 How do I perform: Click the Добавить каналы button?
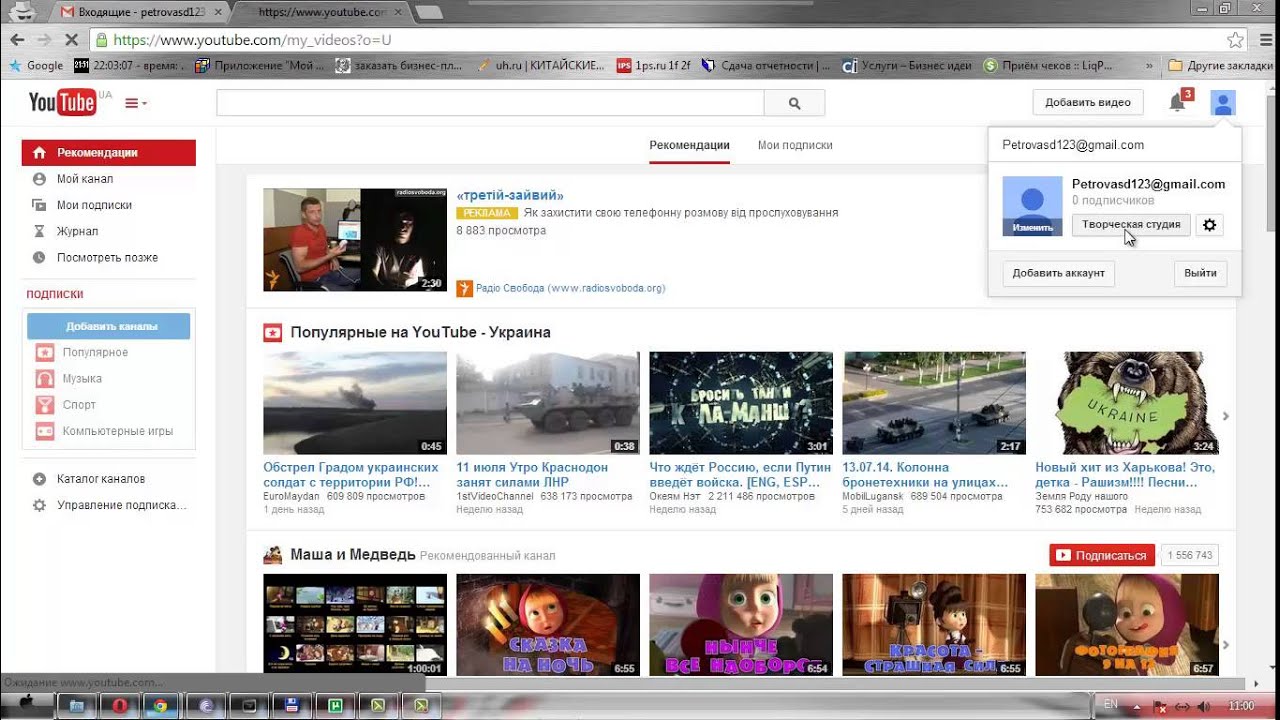[x=109, y=326]
